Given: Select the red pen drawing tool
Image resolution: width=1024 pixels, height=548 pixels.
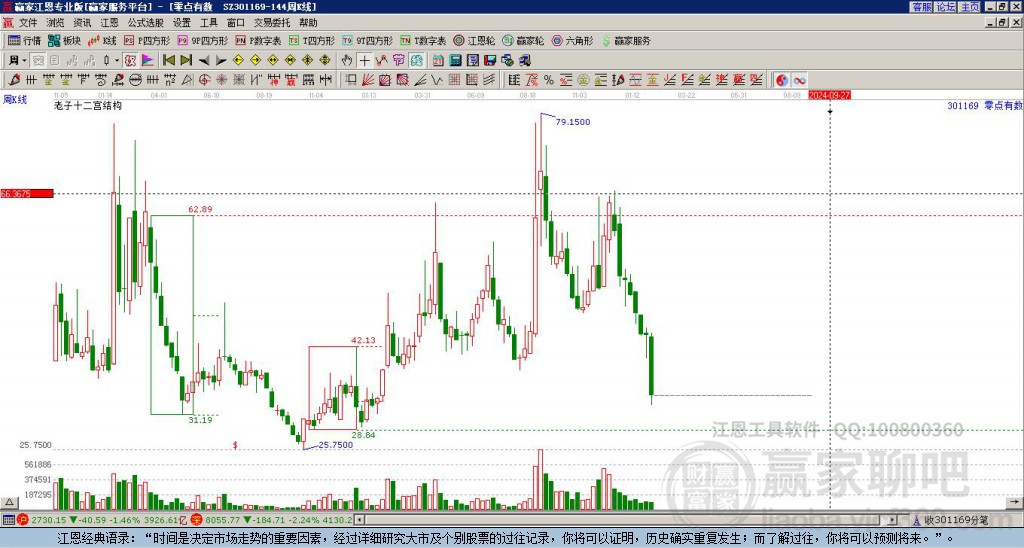Looking at the screenshot, I should pyautogui.click(x=13, y=80).
